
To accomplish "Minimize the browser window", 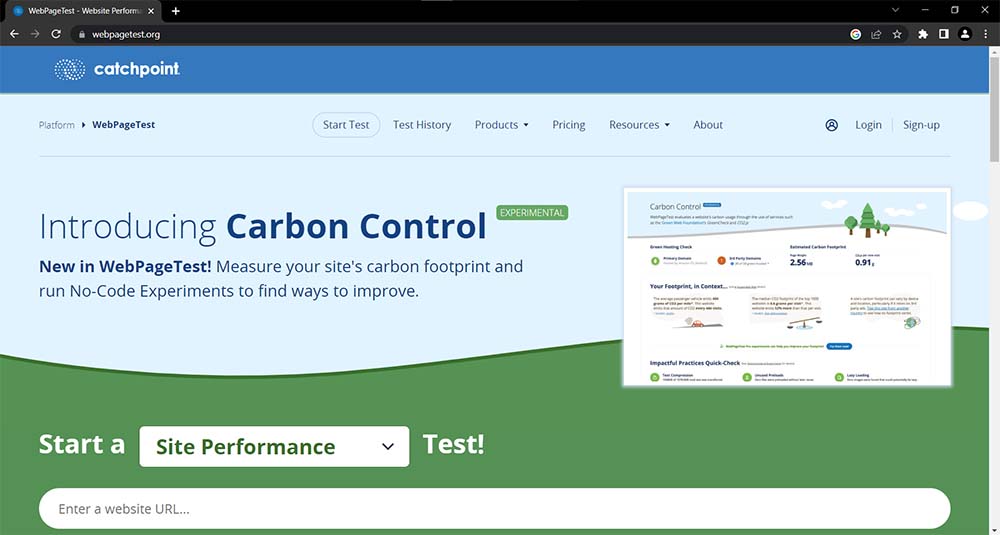I will [x=925, y=10].
